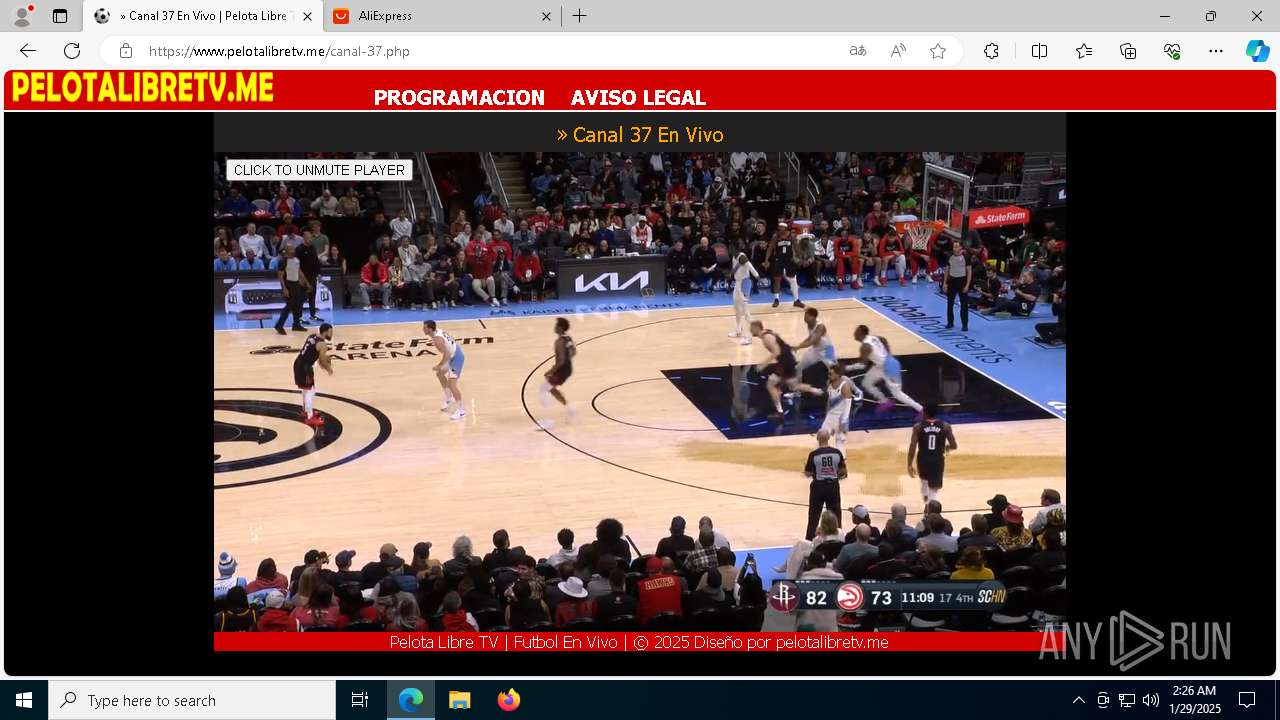Image resolution: width=1280 pixels, height=720 pixels.
Task: Open Settings and more menu
Action: coord(1216,51)
